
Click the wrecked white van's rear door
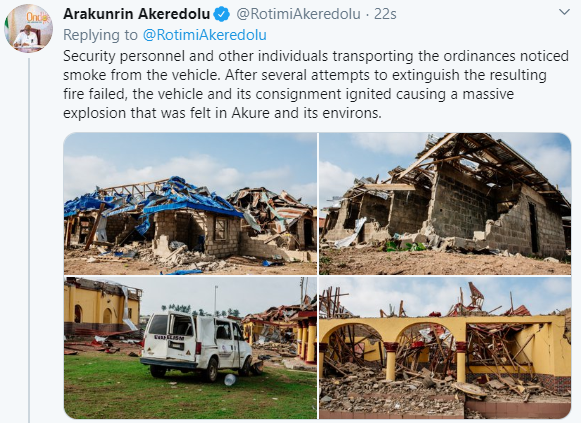[181, 338]
